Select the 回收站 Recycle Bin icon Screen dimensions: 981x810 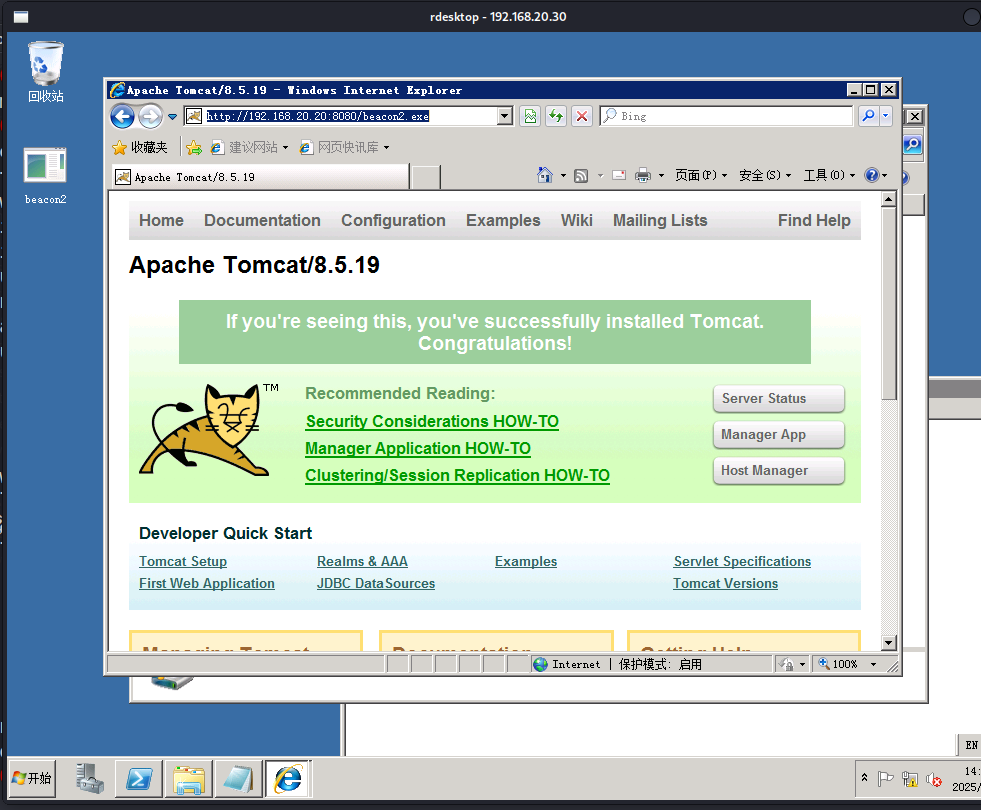pyautogui.click(x=46, y=72)
